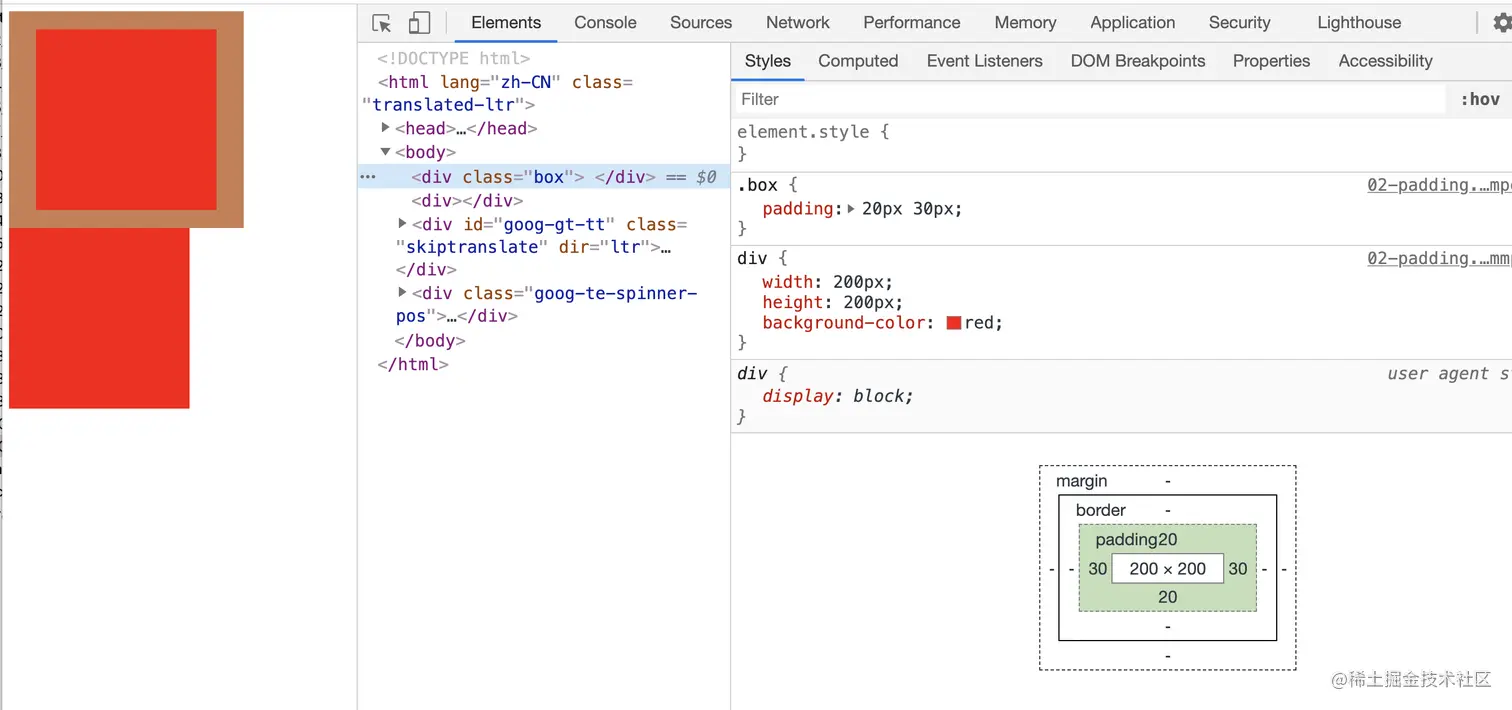Open the Network tab

pyautogui.click(x=797, y=22)
